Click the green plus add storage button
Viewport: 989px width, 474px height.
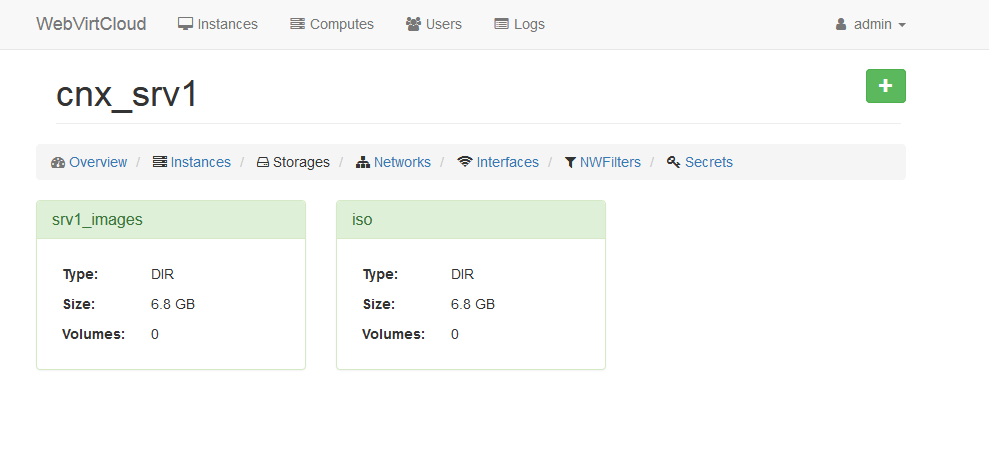[x=885, y=86]
